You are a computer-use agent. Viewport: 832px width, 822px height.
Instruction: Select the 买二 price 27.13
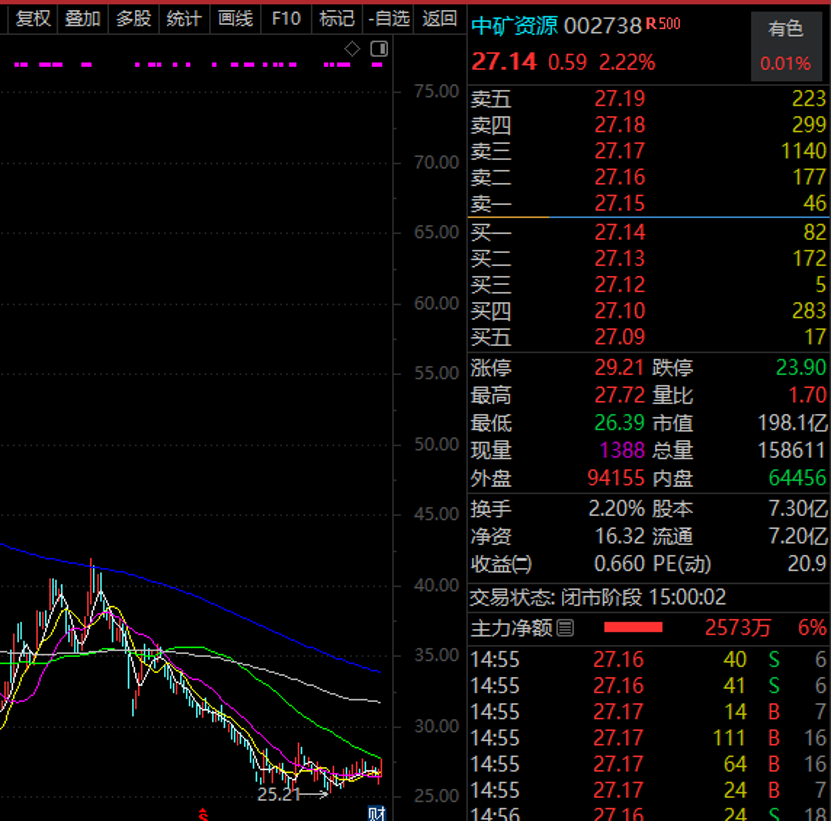point(619,258)
